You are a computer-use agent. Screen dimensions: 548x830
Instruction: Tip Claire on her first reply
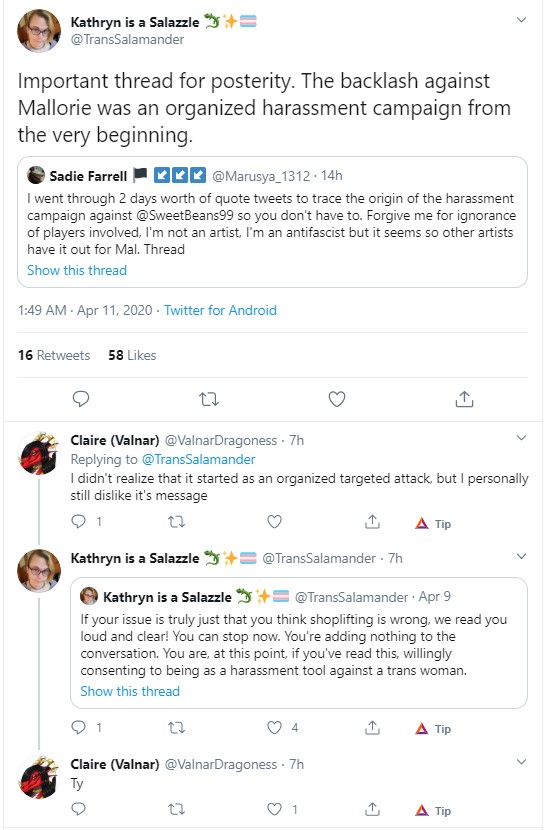point(433,524)
